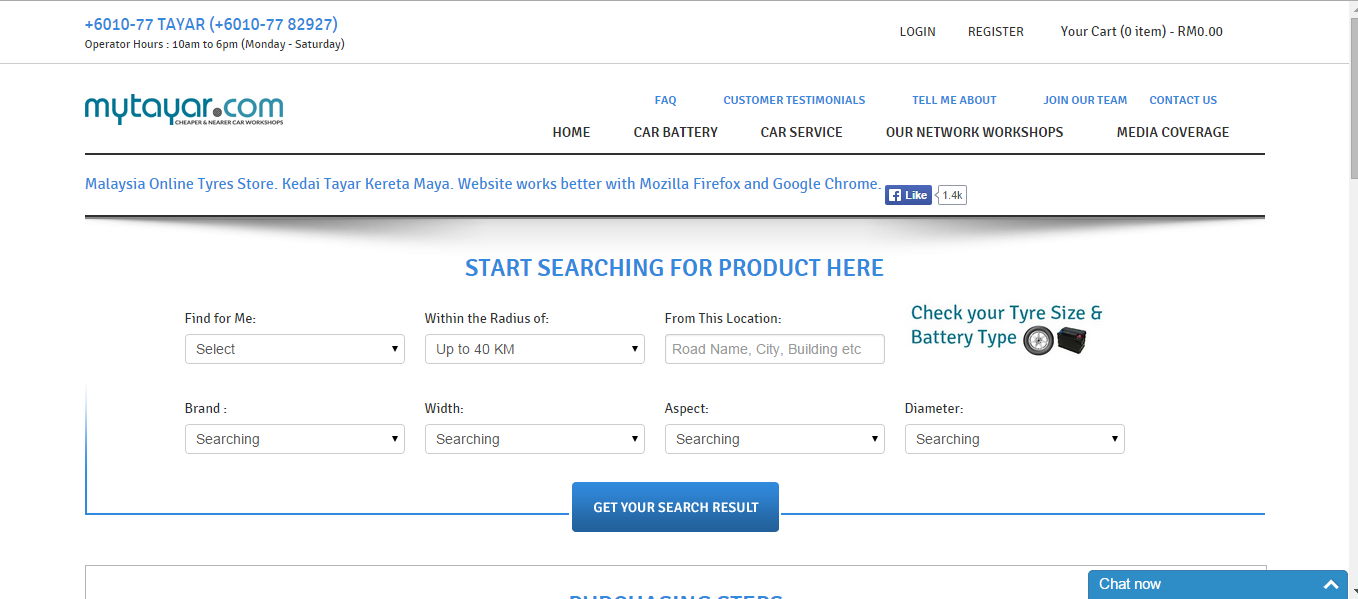
Task: Open the FAQ link
Action: pos(666,100)
